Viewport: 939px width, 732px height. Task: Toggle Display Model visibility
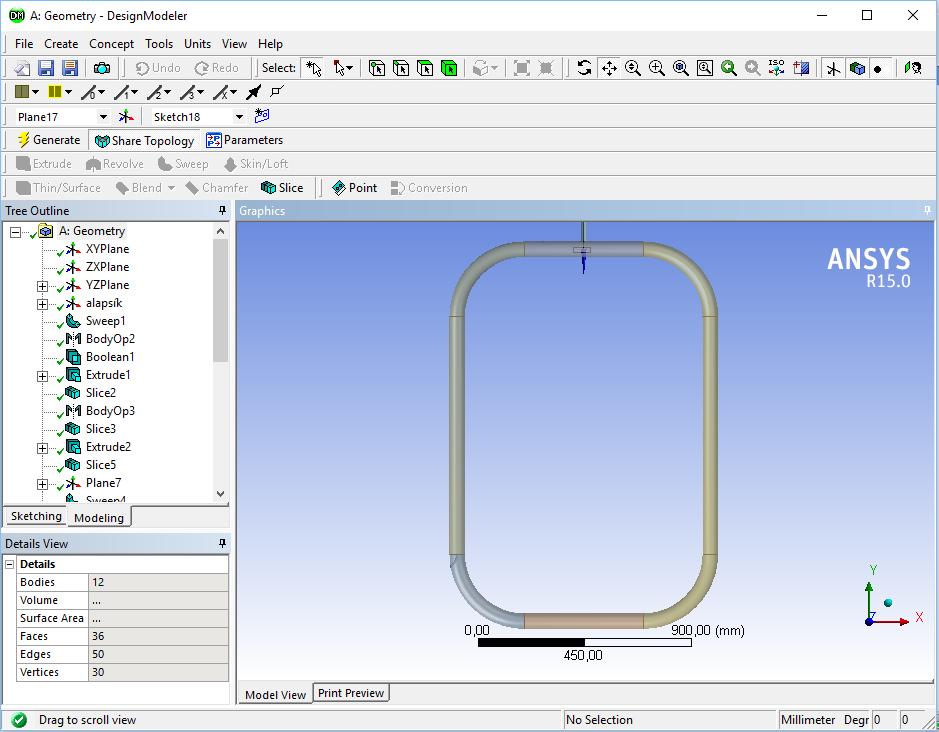coord(857,68)
